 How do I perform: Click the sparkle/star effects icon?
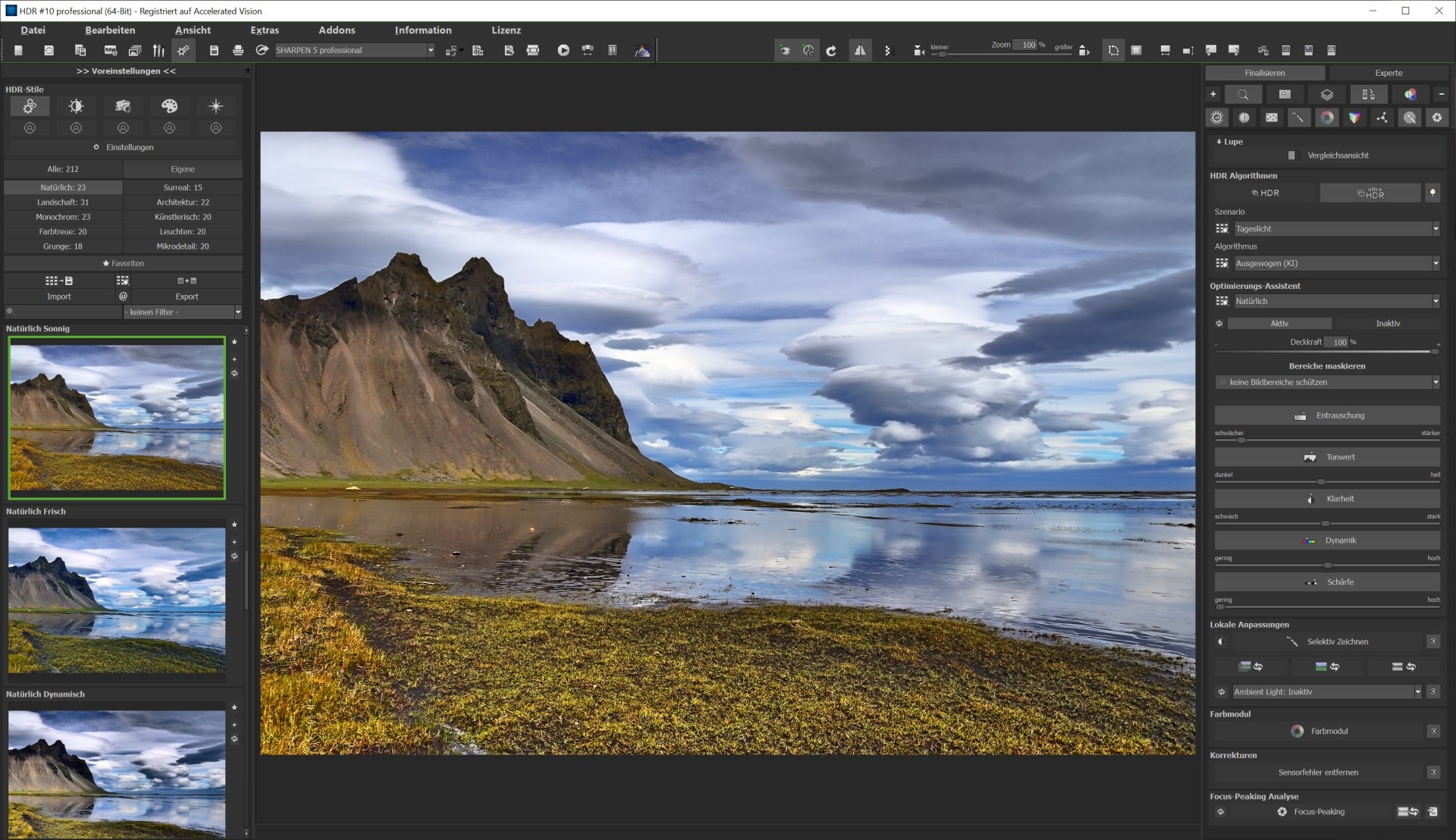(x=215, y=106)
